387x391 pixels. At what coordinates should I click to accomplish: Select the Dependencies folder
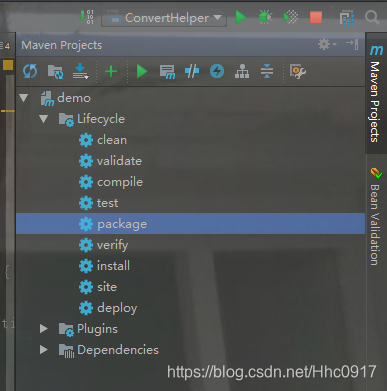pos(118,350)
